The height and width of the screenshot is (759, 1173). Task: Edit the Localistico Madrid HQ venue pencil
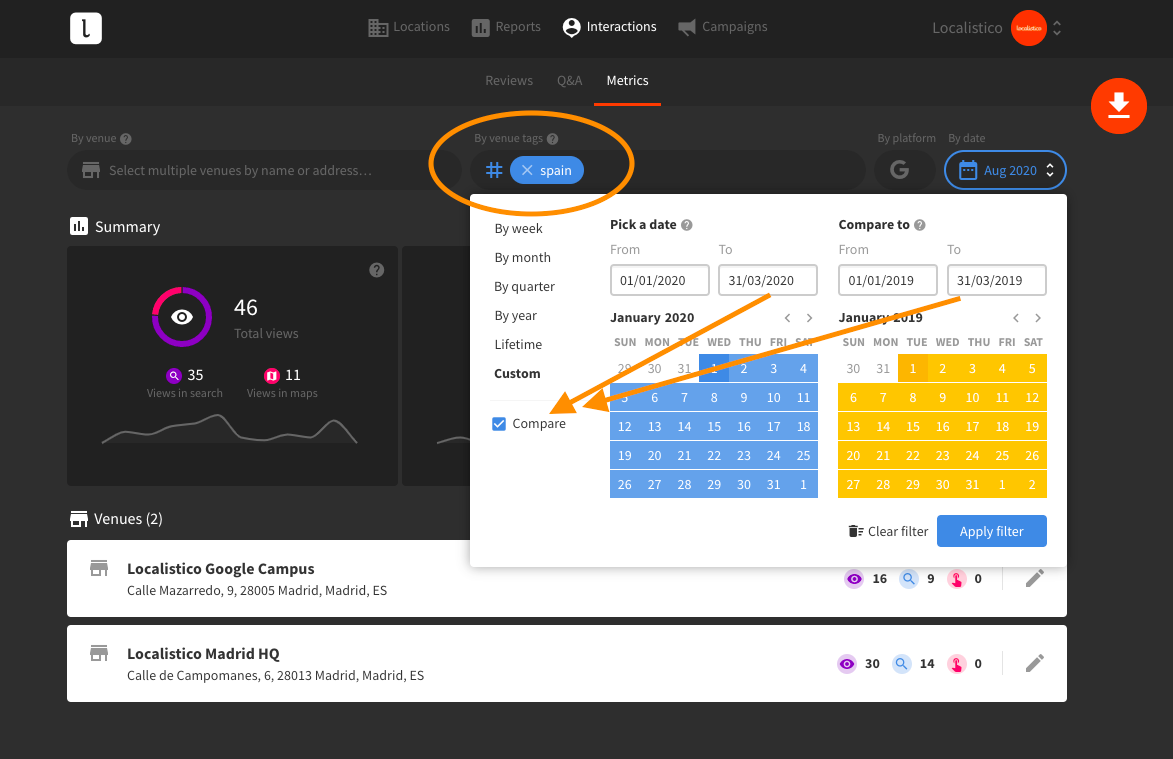click(1035, 663)
